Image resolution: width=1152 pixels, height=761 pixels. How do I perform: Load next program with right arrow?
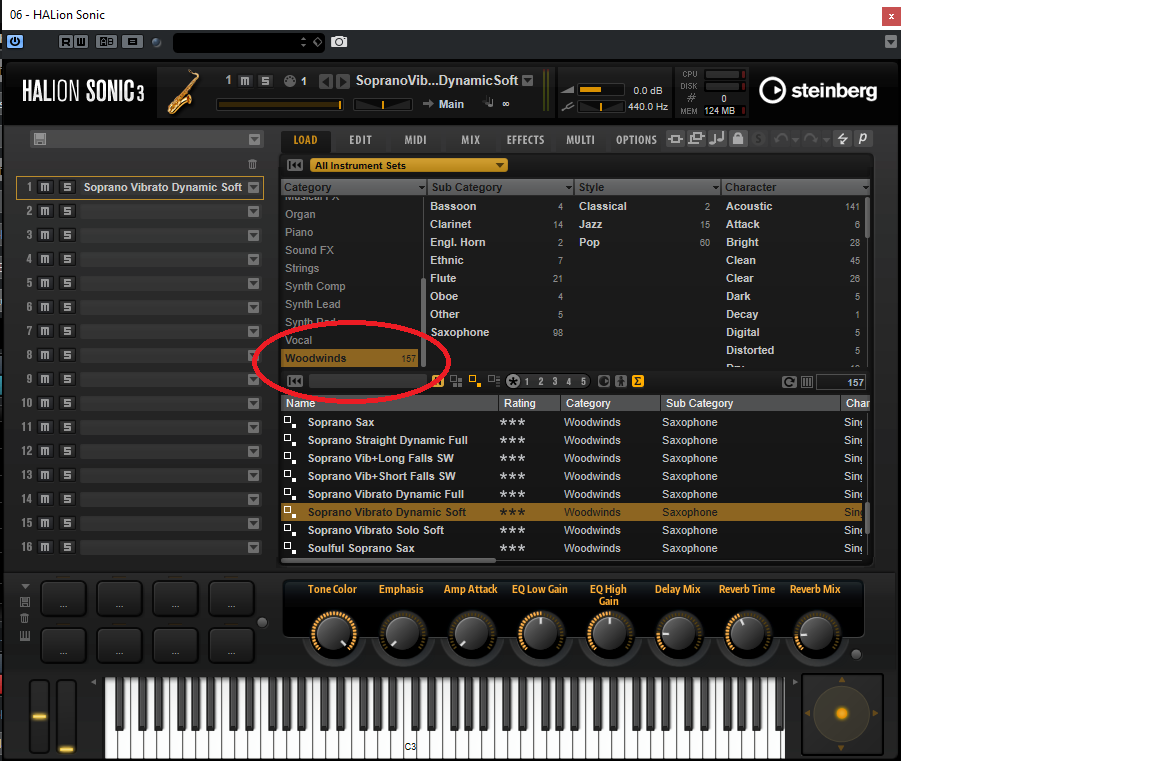[342, 81]
